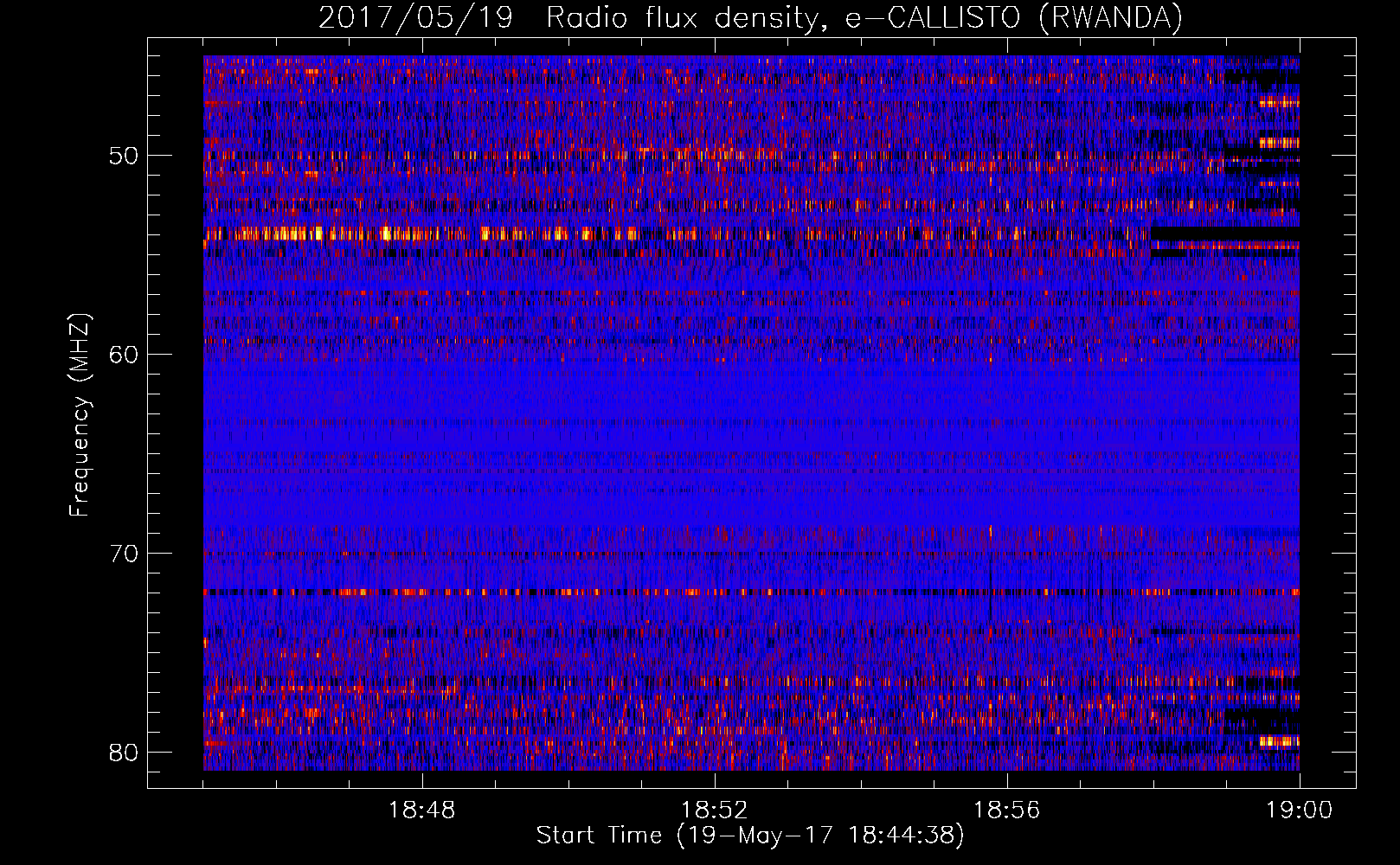Click the time tick label '18:48'
The image size is (1400, 865).
click(422, 811)
